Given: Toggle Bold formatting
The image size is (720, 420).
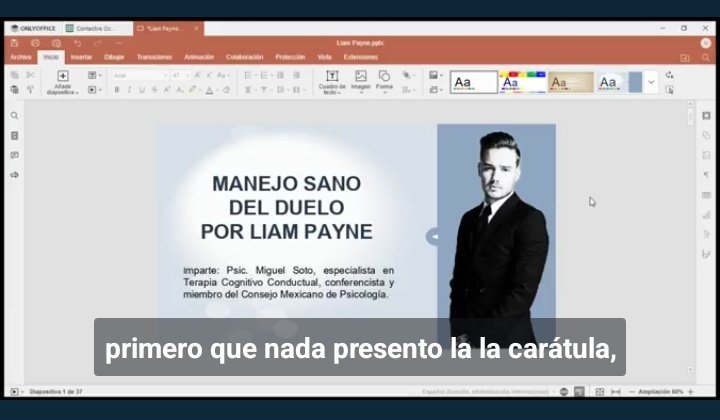Looking at the screenshot, I should pyautogui.click(x=117, y=90).
